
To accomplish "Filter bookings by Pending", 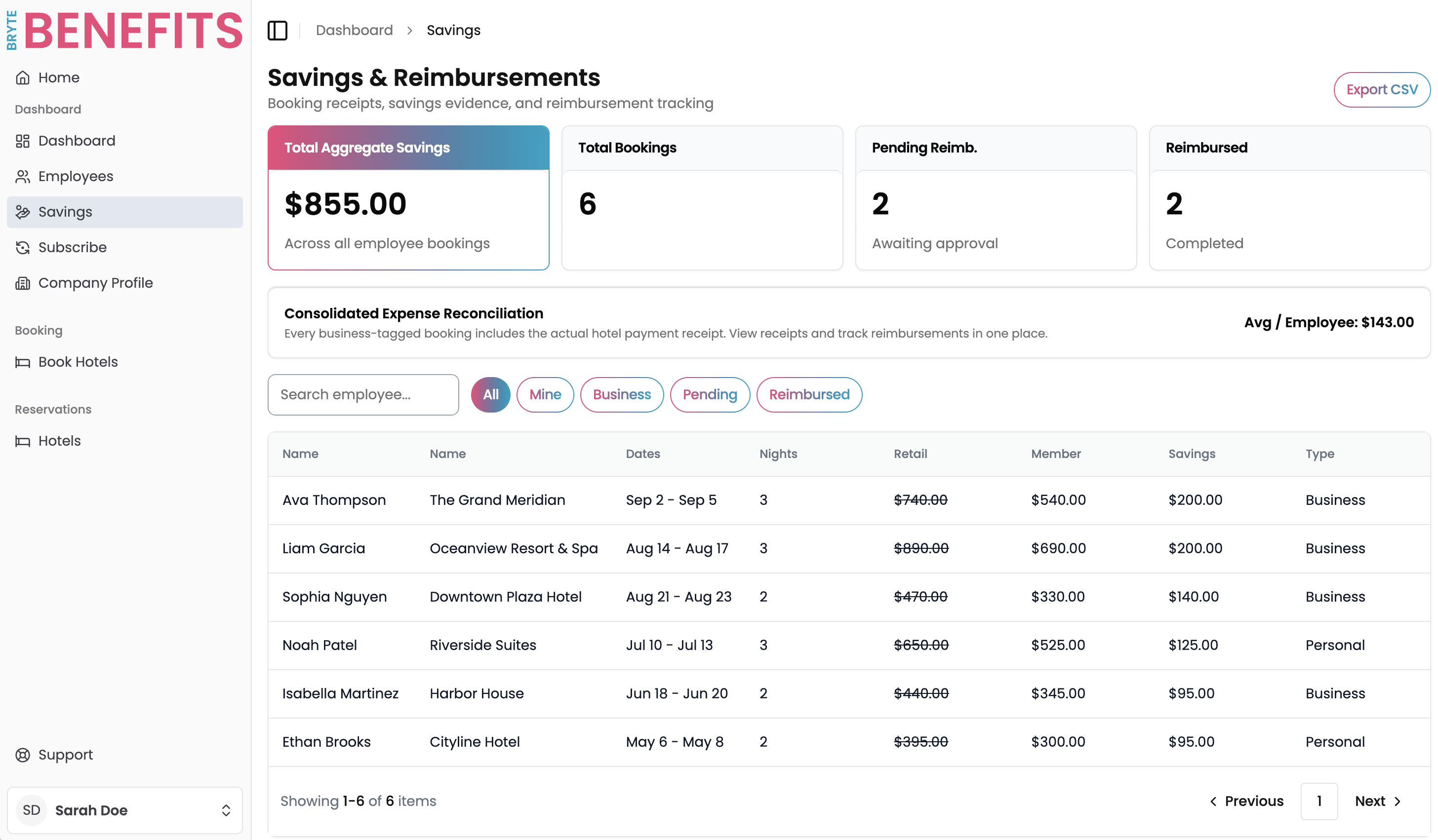I will point(710,395).
